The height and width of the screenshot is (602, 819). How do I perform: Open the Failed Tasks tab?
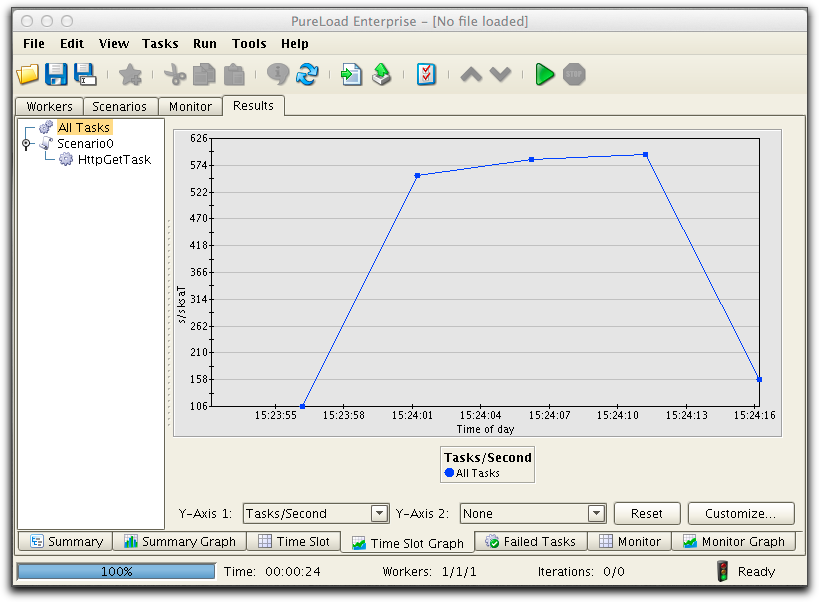tap(531, 541)
